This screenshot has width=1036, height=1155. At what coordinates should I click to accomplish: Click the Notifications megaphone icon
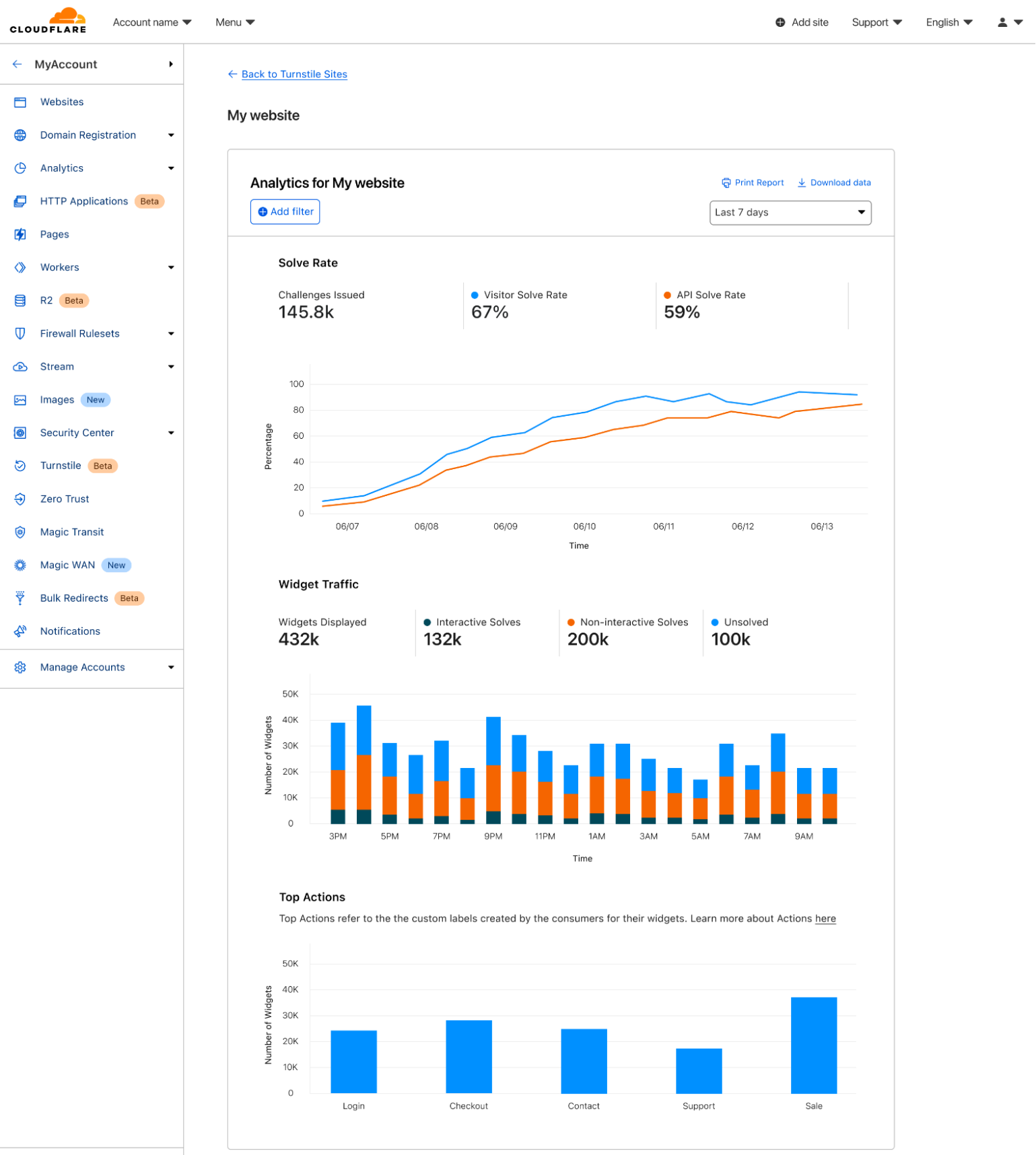click(20, 631)
